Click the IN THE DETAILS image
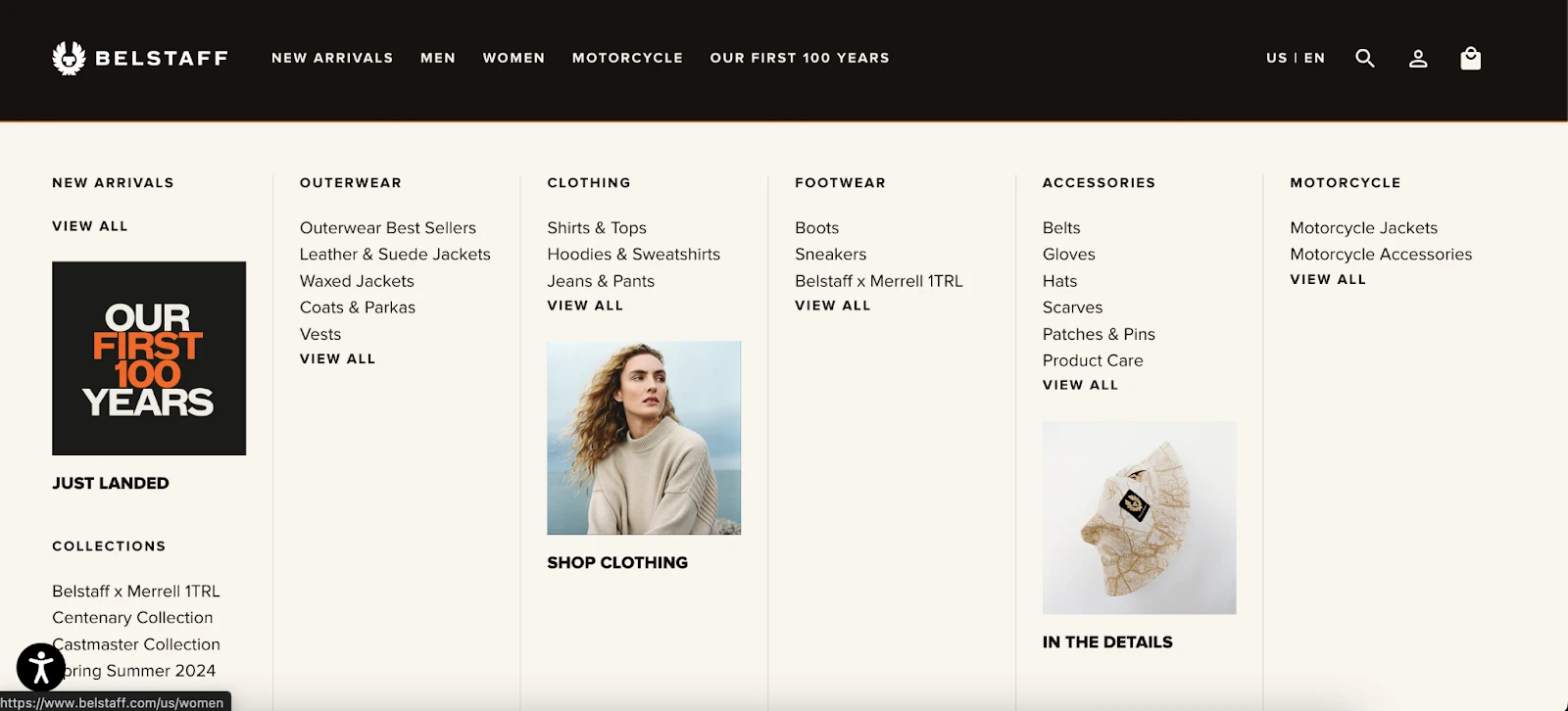Screen dimensions: 1568x711 (x=1139, y=518)
